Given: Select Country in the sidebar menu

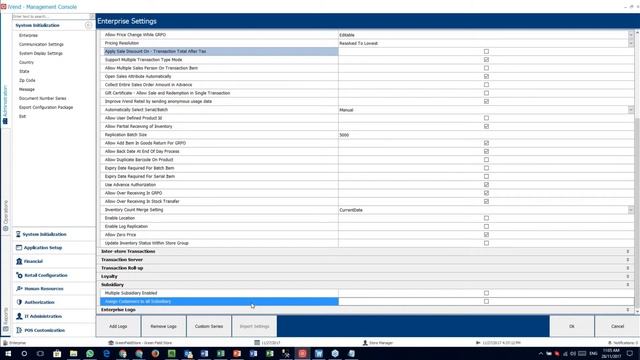Looking at the screenshot, I should tap(26, 62).
